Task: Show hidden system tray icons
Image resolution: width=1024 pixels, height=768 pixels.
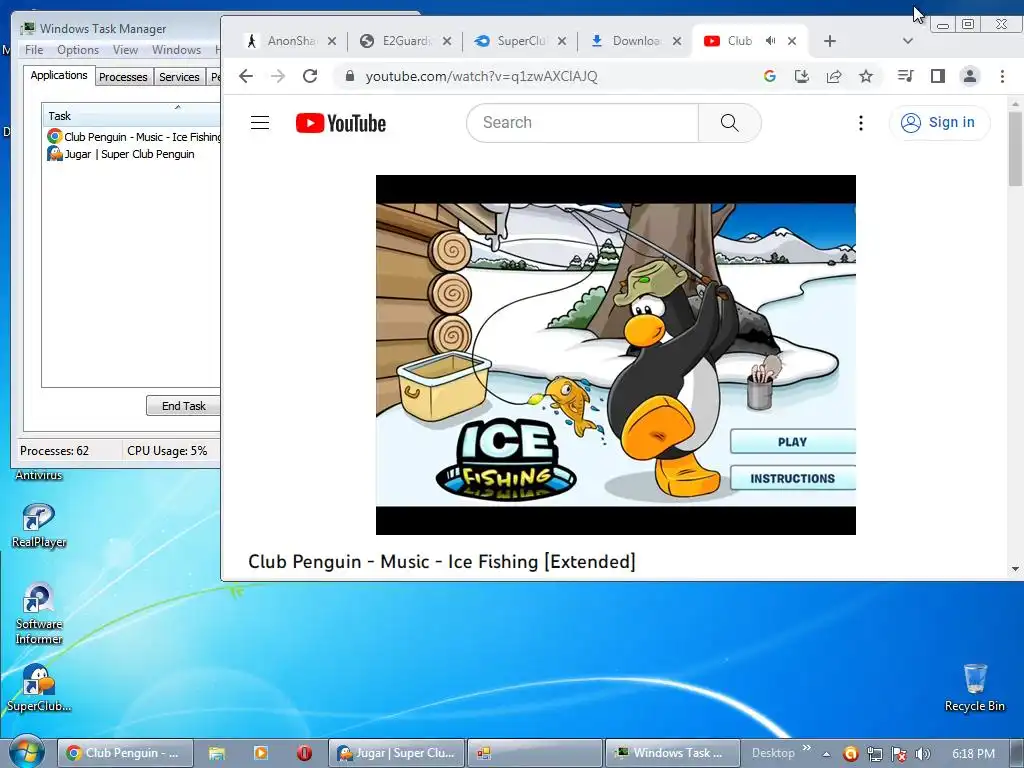Action: click(826, 754)
